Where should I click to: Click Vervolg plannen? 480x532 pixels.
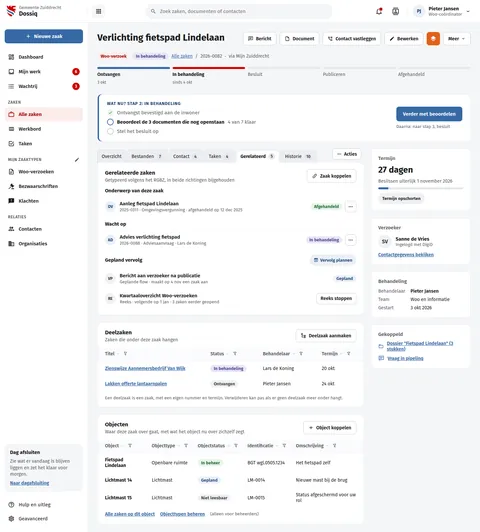[x=333, y=260]
